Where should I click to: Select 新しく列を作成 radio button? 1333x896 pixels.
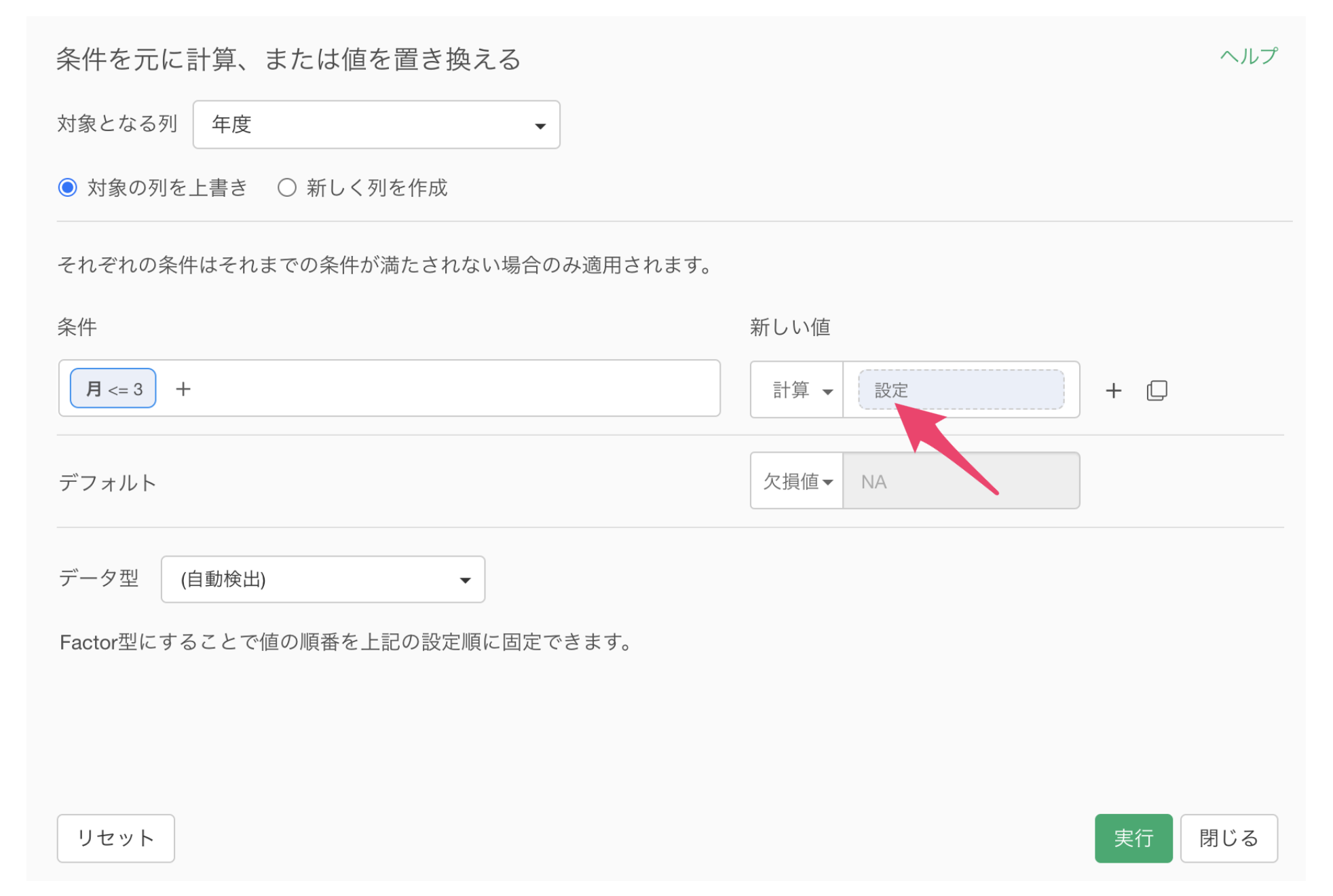[x=287, y=187]
